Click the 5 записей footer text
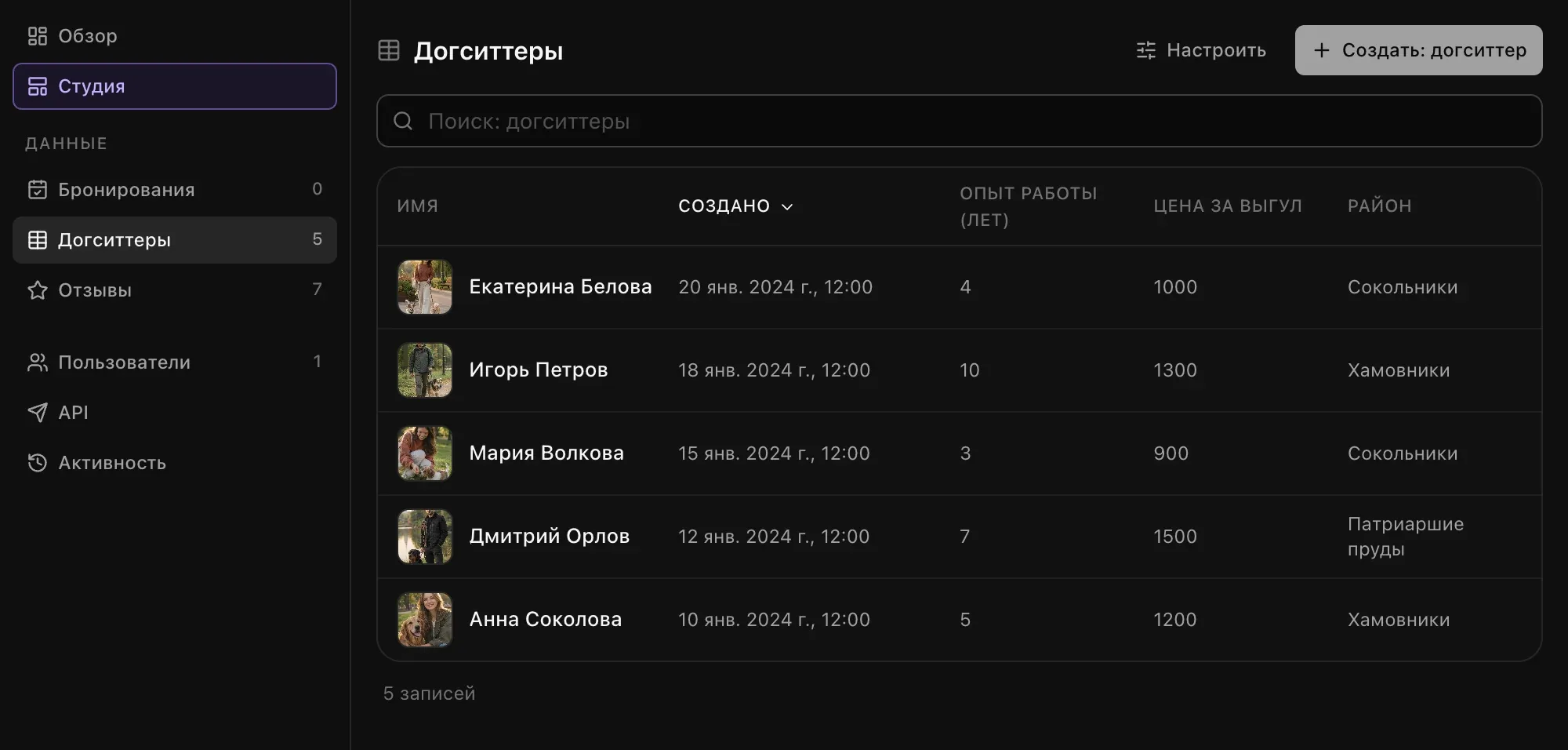 (430, 694)
